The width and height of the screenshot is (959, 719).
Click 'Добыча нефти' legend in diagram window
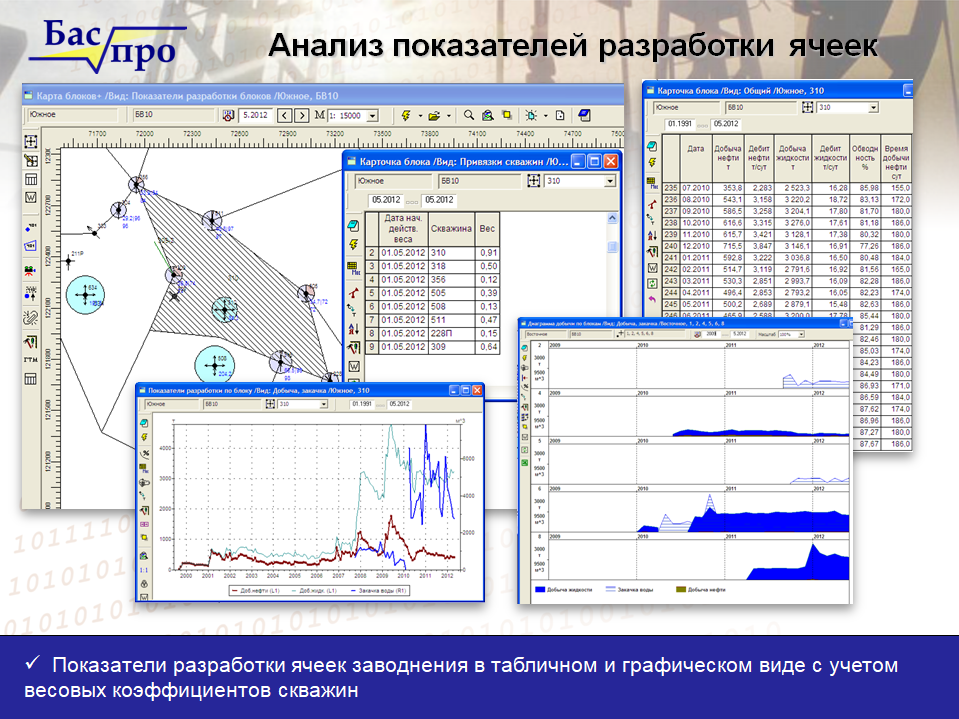pos(700,590)
